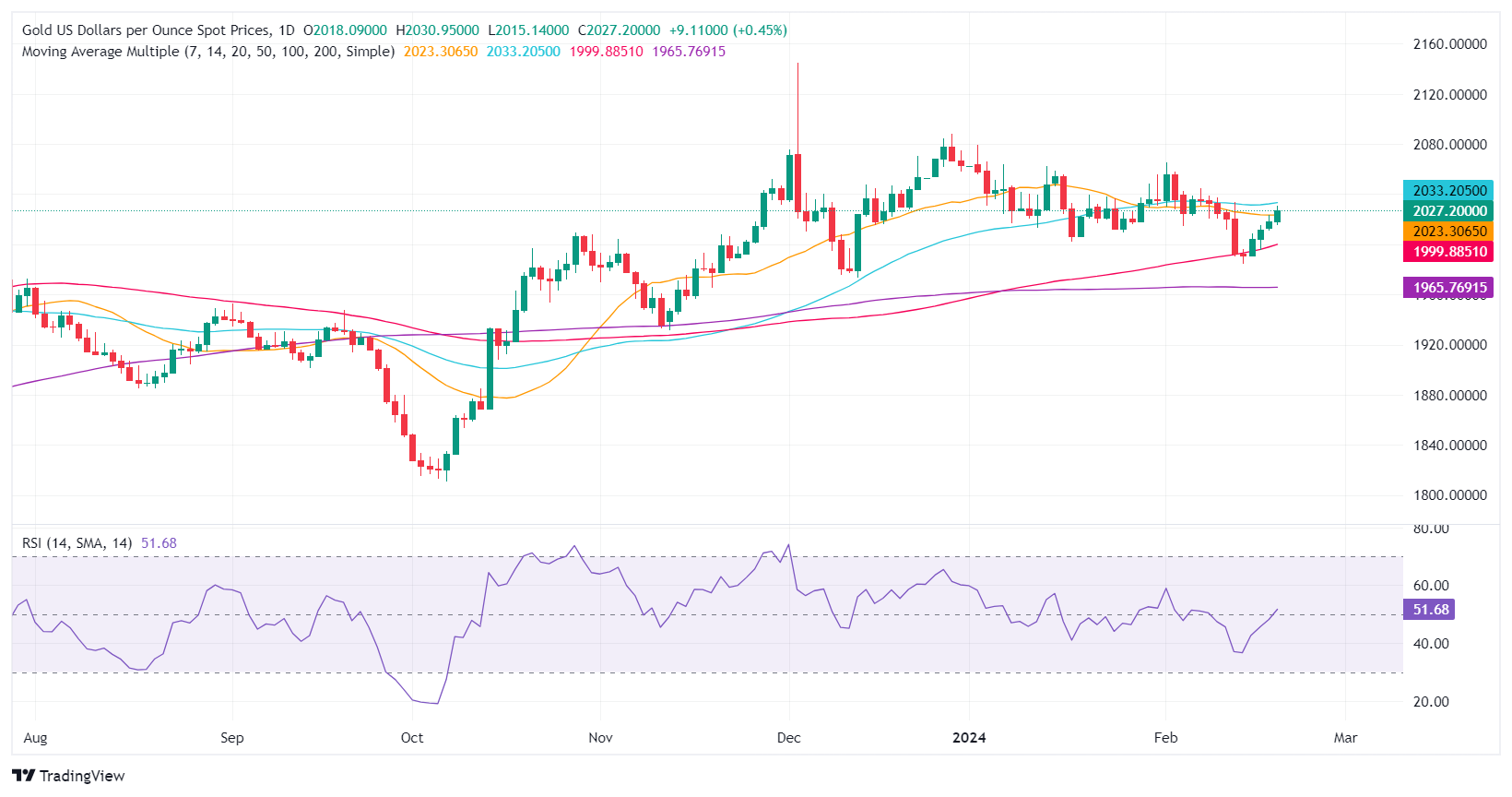Click the Oct label on time axis
The width and height of the screenshot is (1512, 797).
click(x=412, y=738)
